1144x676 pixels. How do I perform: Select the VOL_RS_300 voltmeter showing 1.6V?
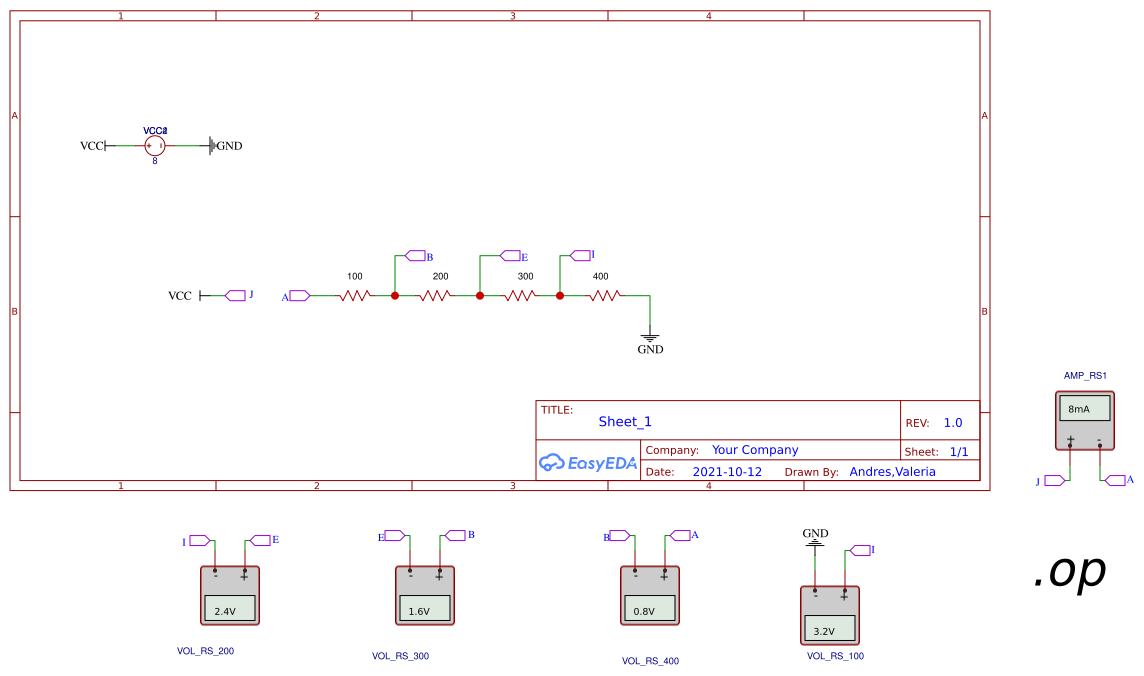[x=424, y=595]
